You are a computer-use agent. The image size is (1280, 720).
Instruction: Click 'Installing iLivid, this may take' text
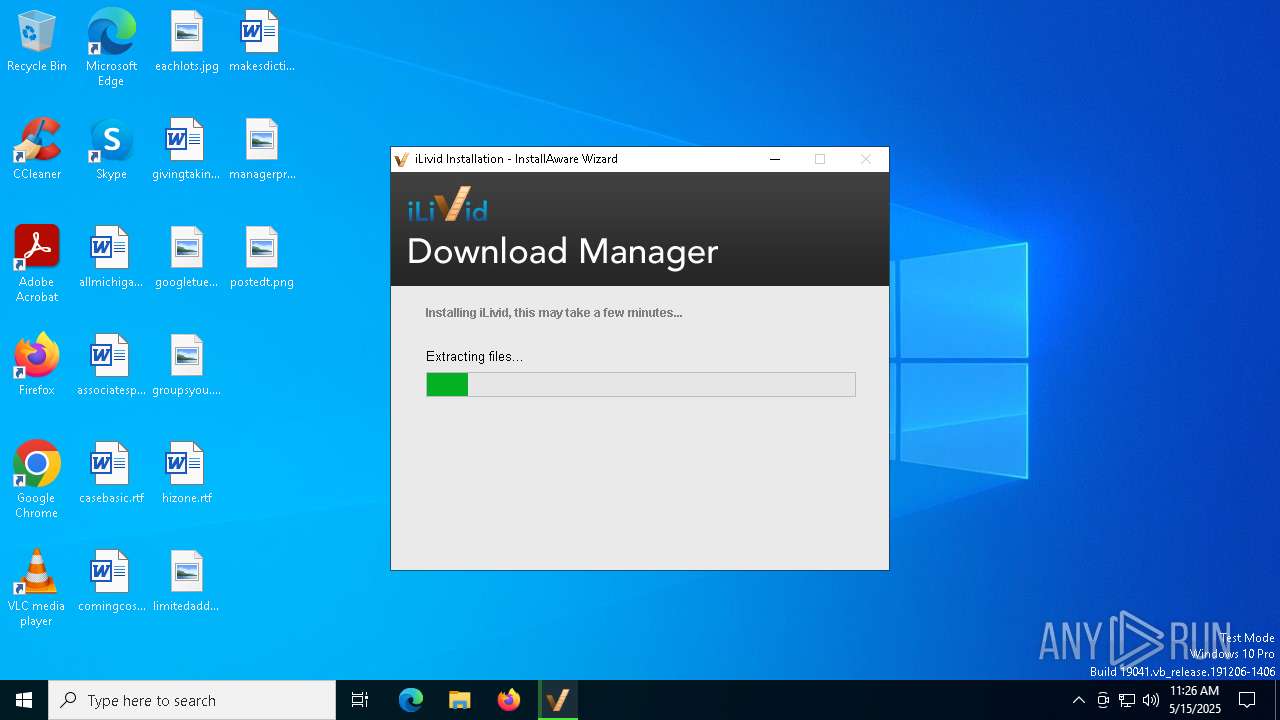coord(554,313)
